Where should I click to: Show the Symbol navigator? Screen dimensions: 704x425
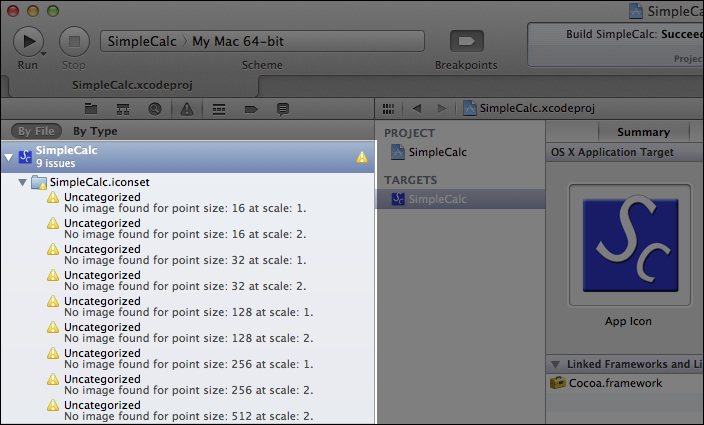point(123,109)
